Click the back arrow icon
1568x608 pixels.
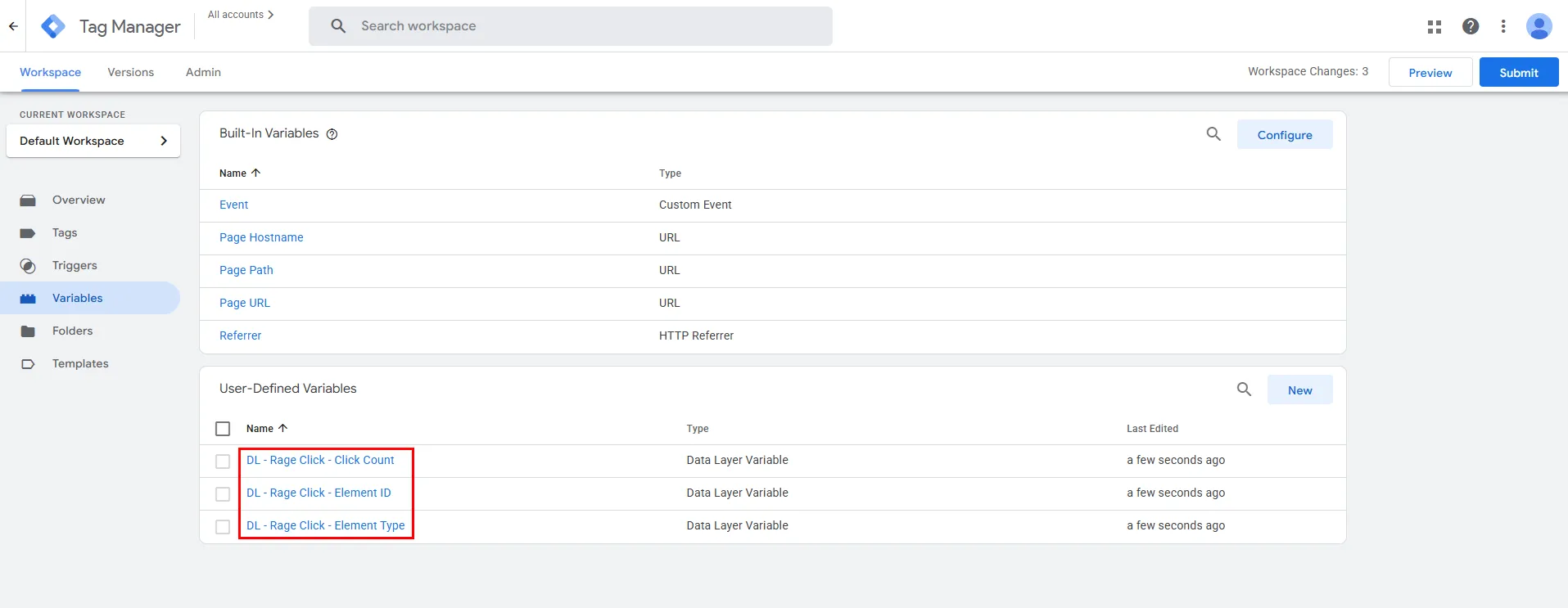[x=13, y=26]
